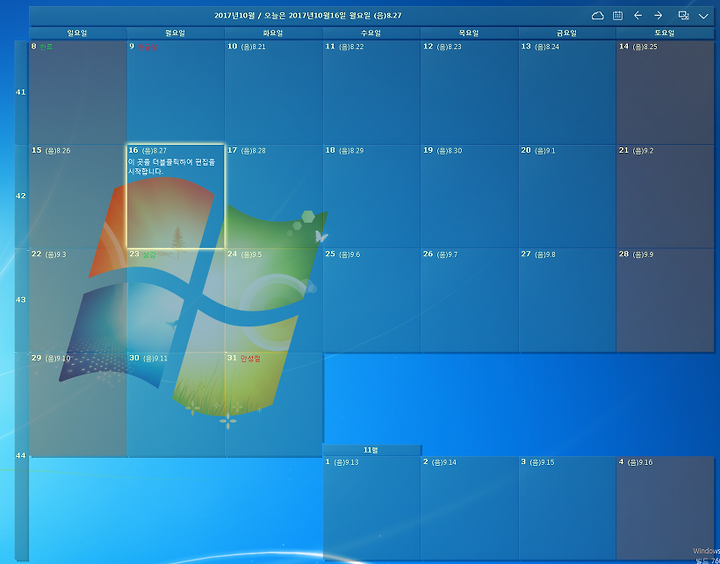
Task: Select October 10 cell labeled (음)8.21
Action: tap(273, 92)
